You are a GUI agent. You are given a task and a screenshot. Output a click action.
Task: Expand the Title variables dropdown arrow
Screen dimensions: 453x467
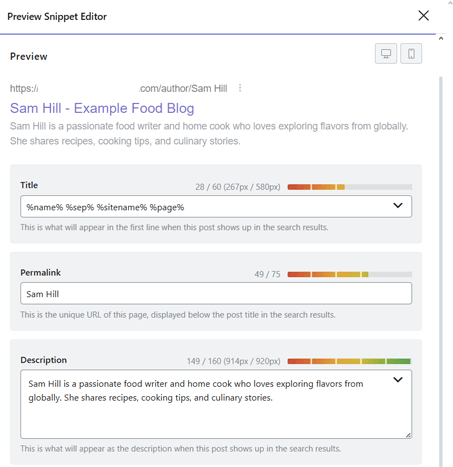tap(398, 206)
